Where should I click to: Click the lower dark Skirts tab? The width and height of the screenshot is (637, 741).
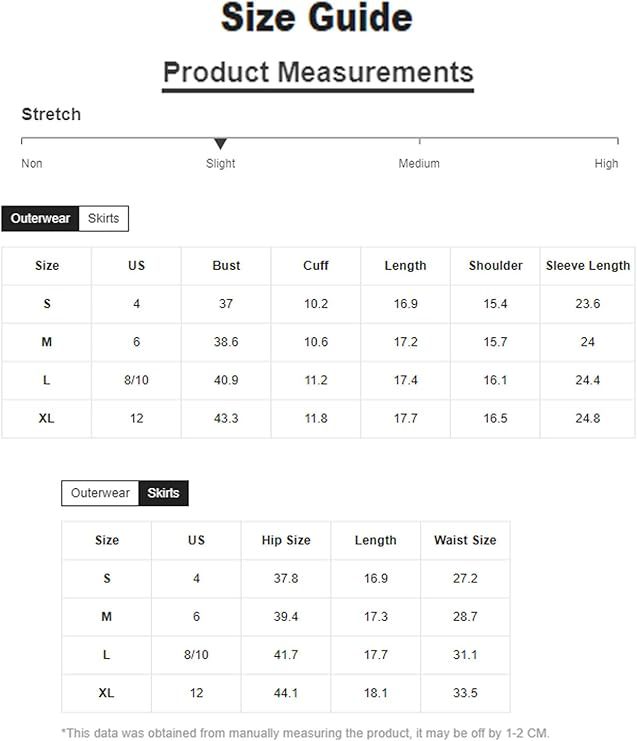point(164,493)
